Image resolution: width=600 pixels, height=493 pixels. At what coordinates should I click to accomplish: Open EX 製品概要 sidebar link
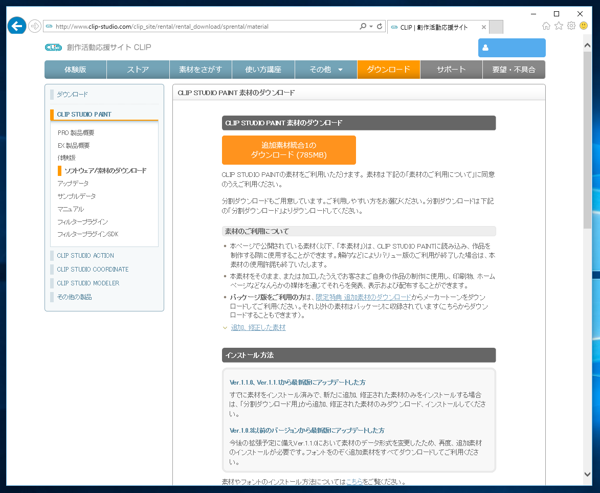73,145
